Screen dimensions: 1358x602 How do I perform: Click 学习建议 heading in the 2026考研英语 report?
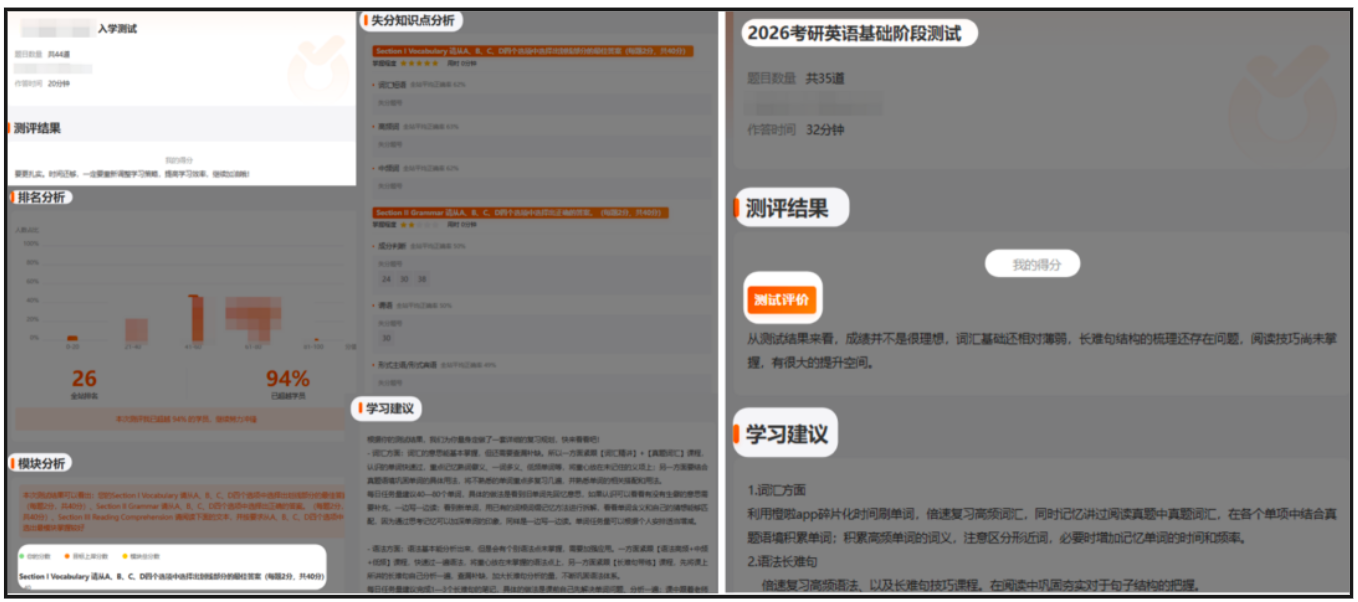point(786,435)
